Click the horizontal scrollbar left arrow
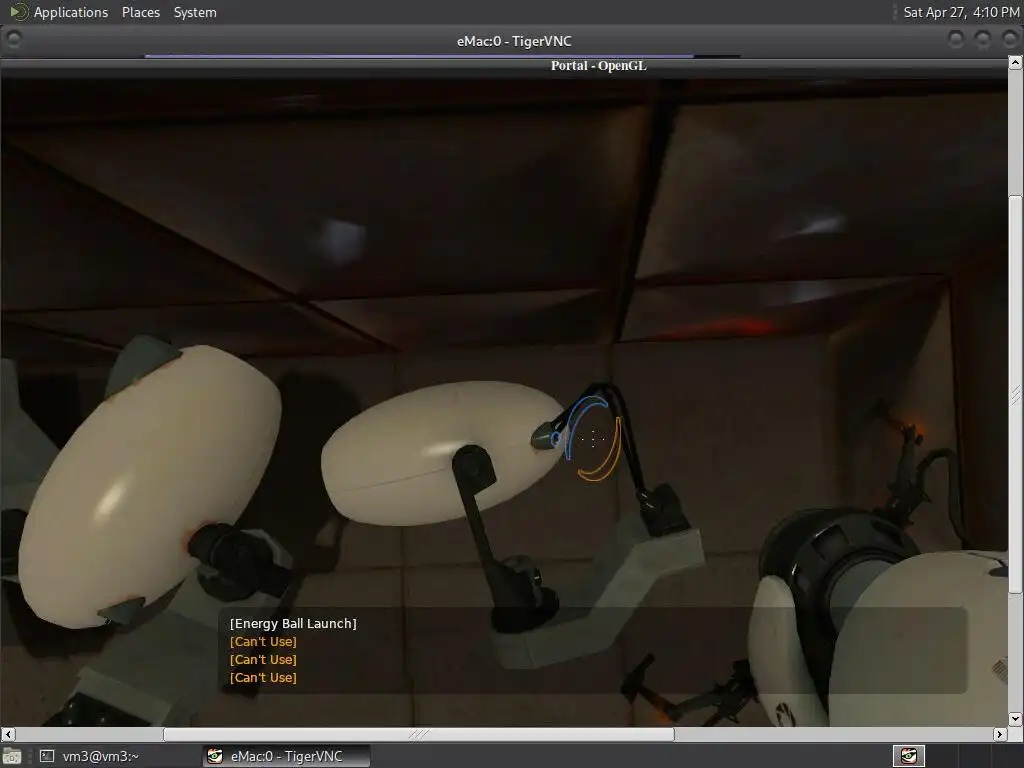The height and width of the screenshot is (768, 1024). pos(8,734)
